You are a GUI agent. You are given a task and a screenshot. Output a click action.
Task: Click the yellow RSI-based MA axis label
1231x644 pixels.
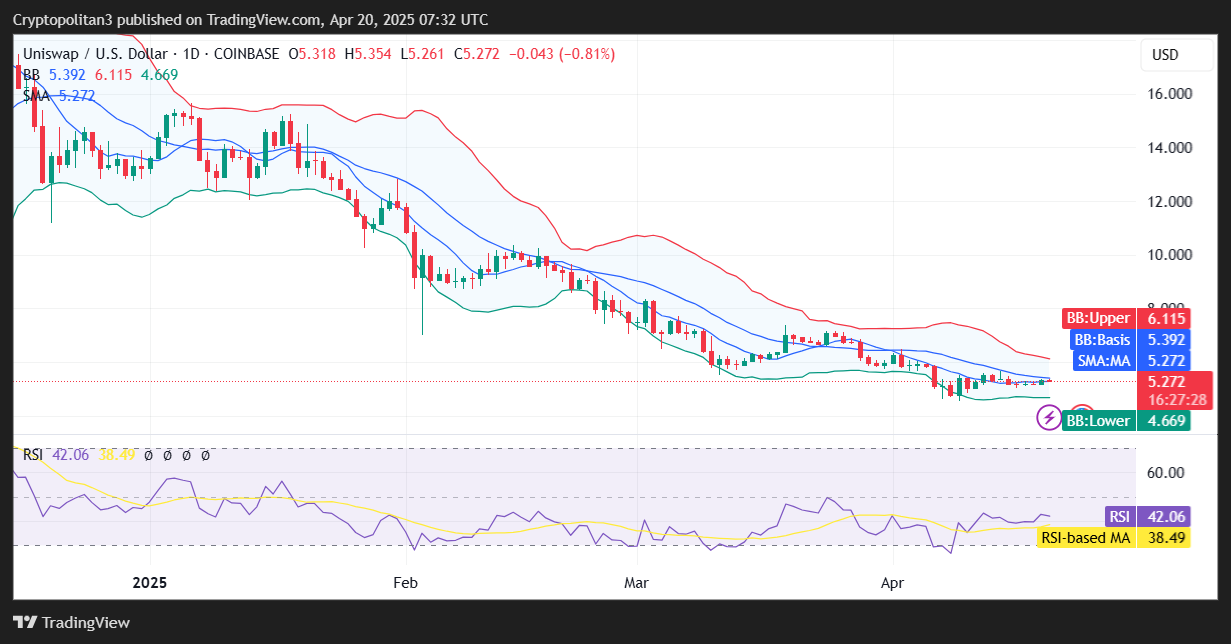(1086, 537)
